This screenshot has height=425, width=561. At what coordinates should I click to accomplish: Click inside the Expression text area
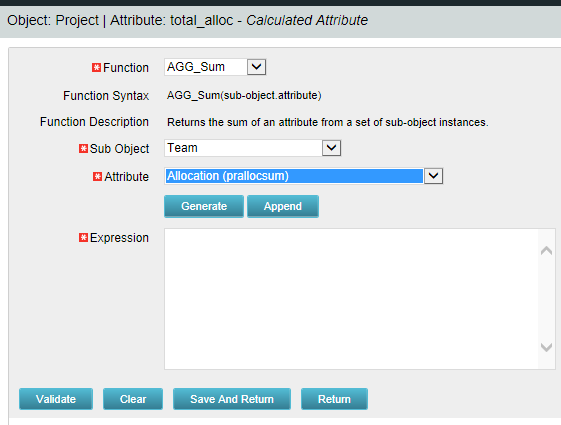351,299
